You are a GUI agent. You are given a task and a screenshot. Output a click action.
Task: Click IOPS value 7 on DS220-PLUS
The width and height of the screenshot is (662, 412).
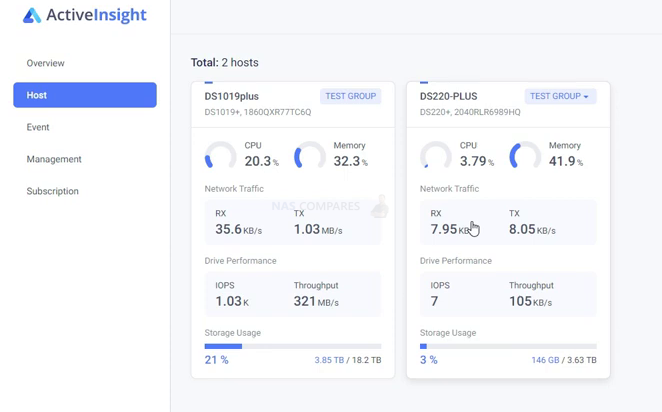[434, 301]
